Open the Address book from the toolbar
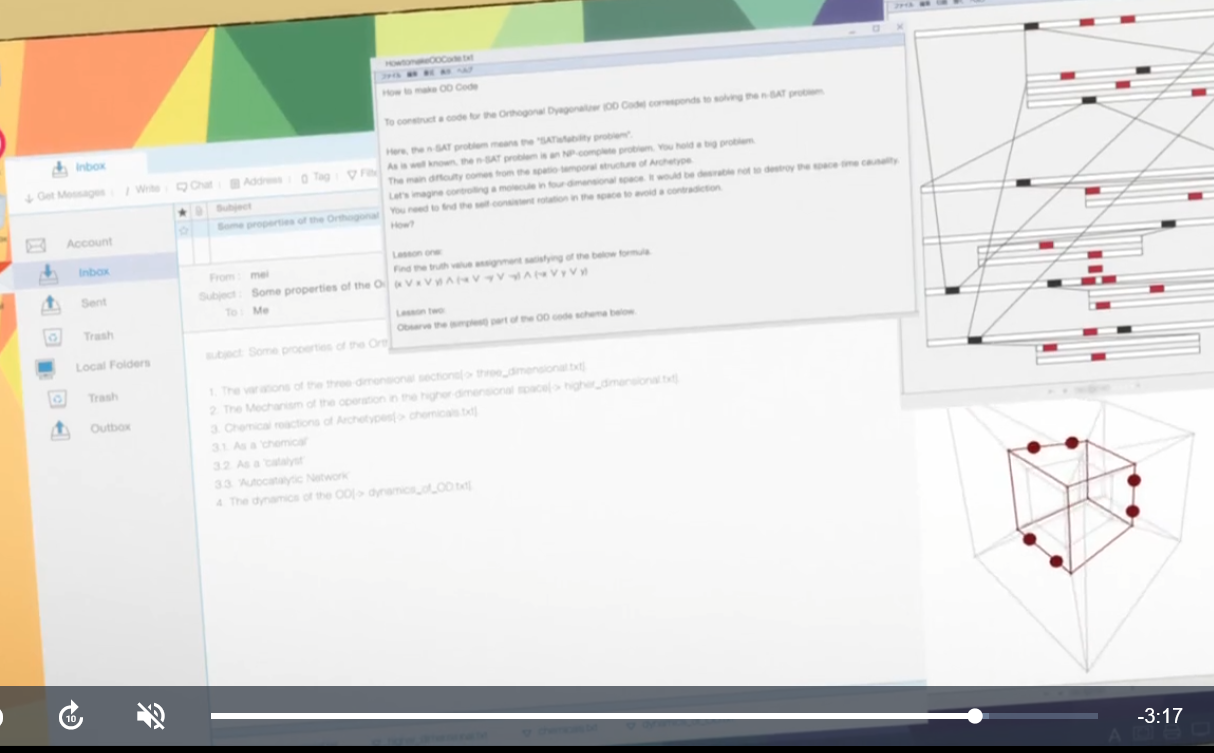The width and height of the screenshot is (1214, 753). (256, 182)
